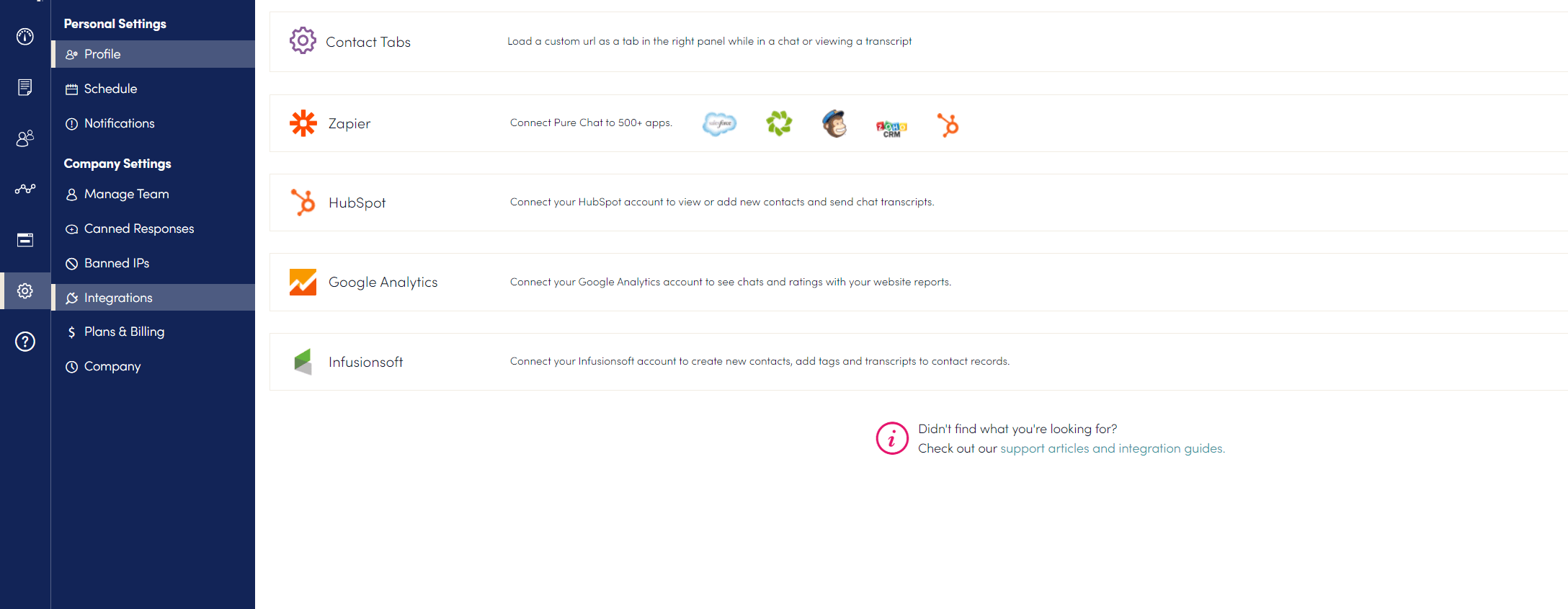The width and height of the screenshot is (1568, 609).
Task: Open the contacts people icon in left rail
Action: [x=25, y=138]
